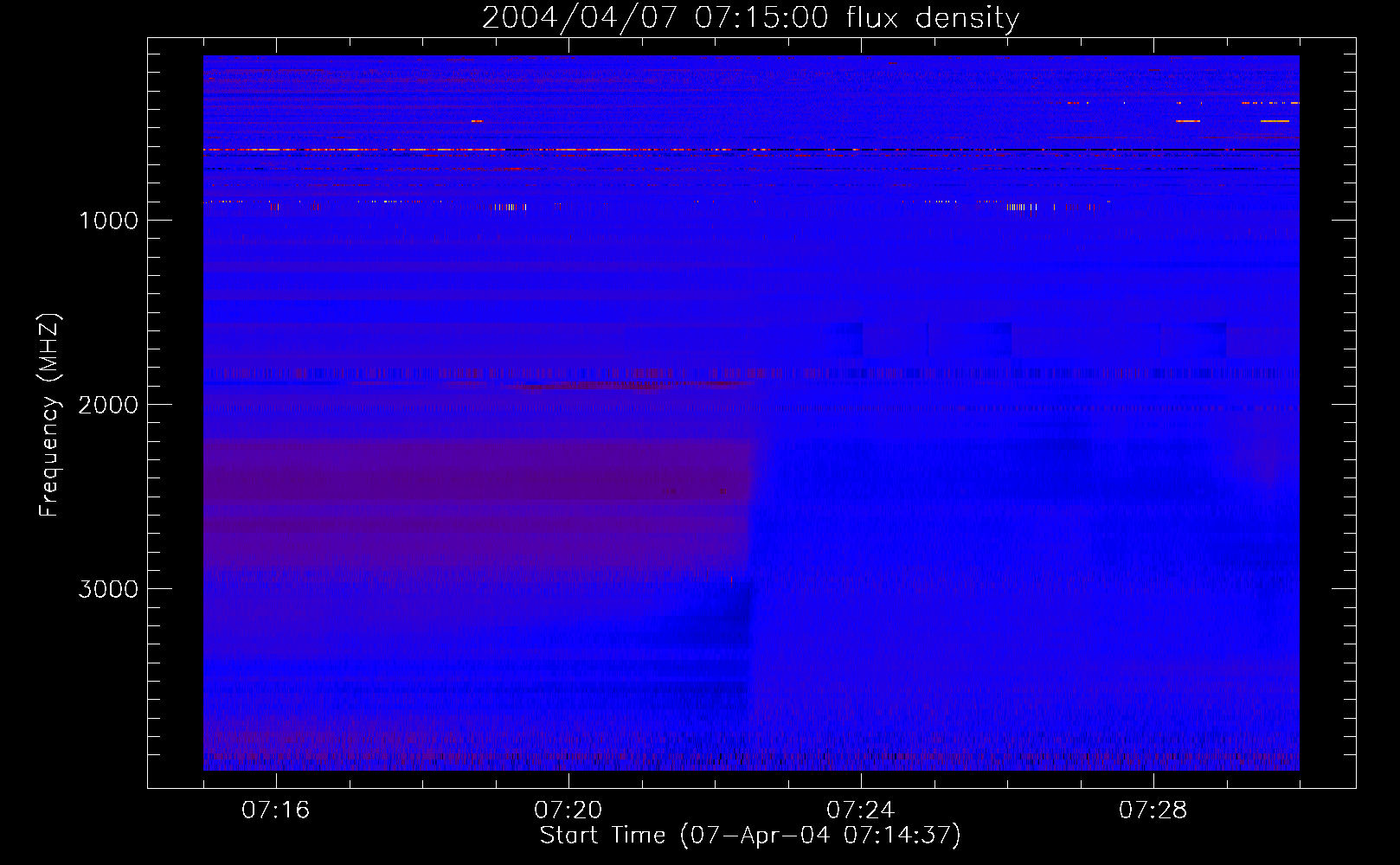
Task: Click the plot title '2004/04/07 07:15:00 flux density'
Action: point(750,18)
